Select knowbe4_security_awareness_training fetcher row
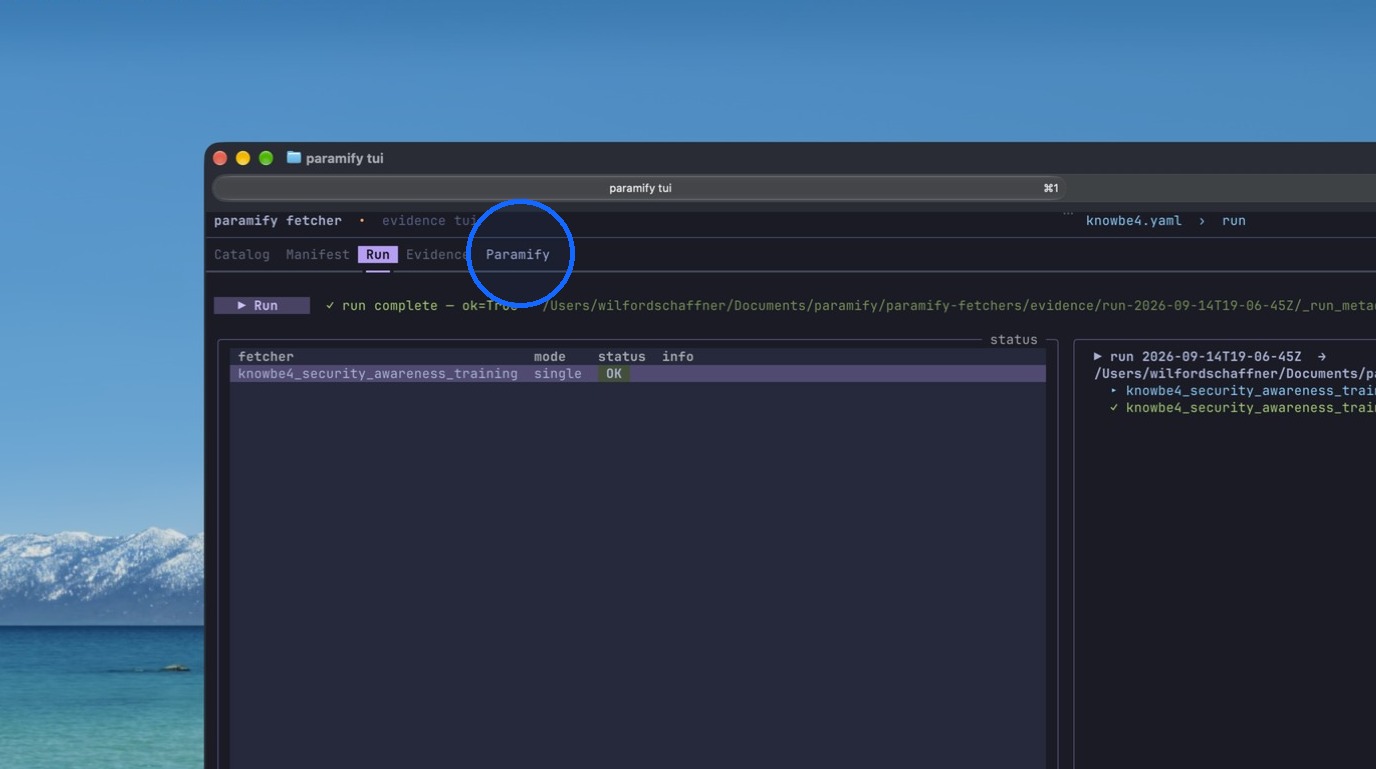 click(638, 373)
